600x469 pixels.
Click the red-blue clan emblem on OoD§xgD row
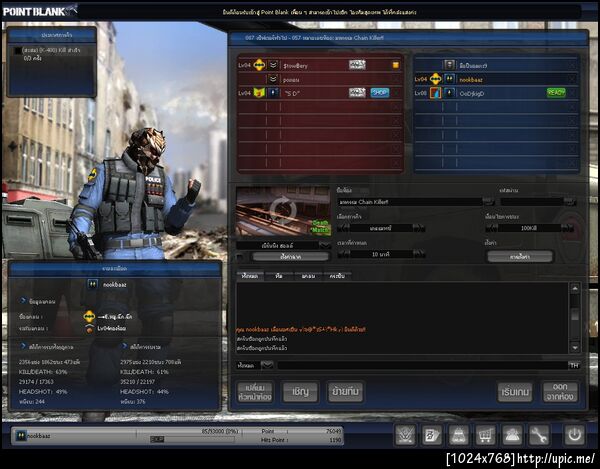coord(435,93)
